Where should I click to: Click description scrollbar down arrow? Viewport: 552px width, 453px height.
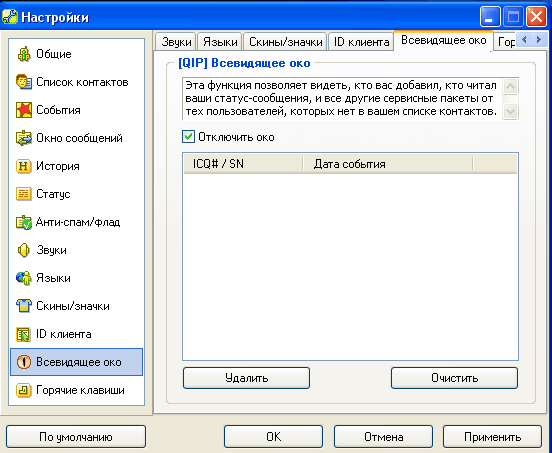click(510, 112)
